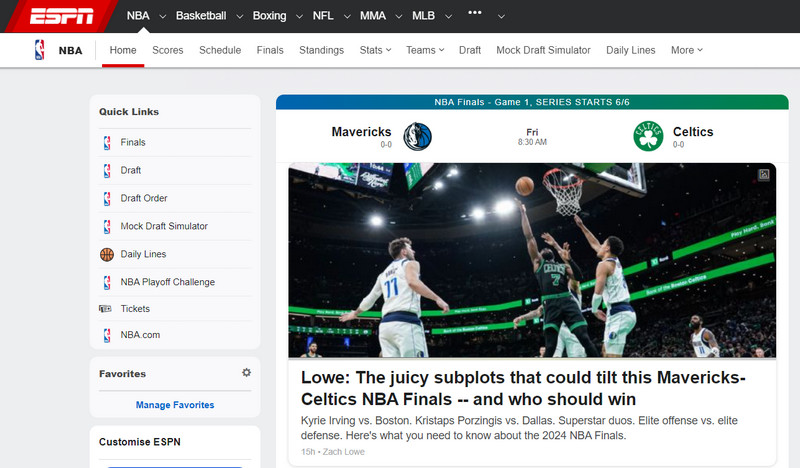Expand the Boxing dropdown arrow
The width and height of the screenshot is (800, 468).
tap(299, 16)
